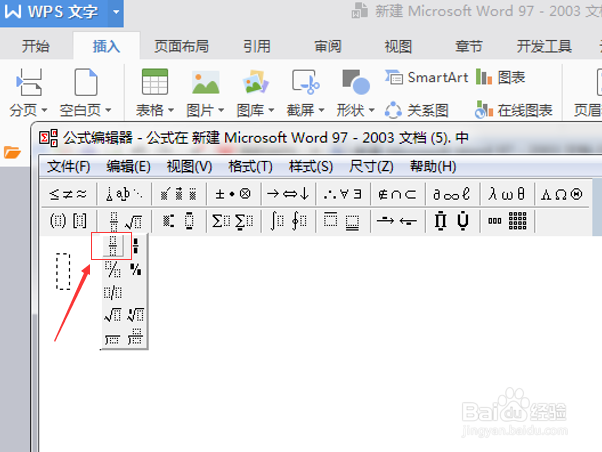Select the full-size diagonal fraction template
Screen dimensions: 602x452
pos(113,269)
